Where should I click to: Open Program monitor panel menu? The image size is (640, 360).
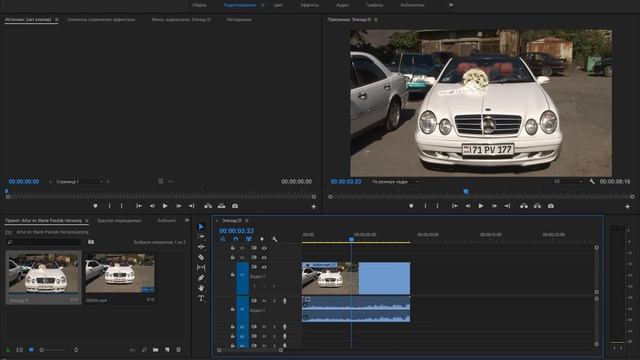point(376,20)
